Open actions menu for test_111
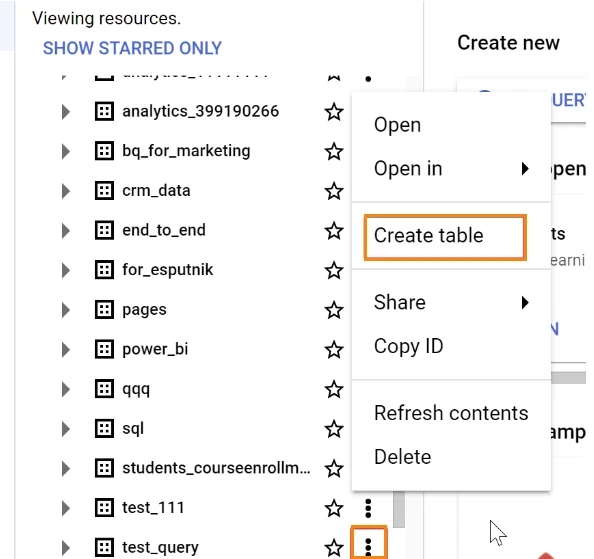Viewport: 594px width, 559px height. (368, 508)
